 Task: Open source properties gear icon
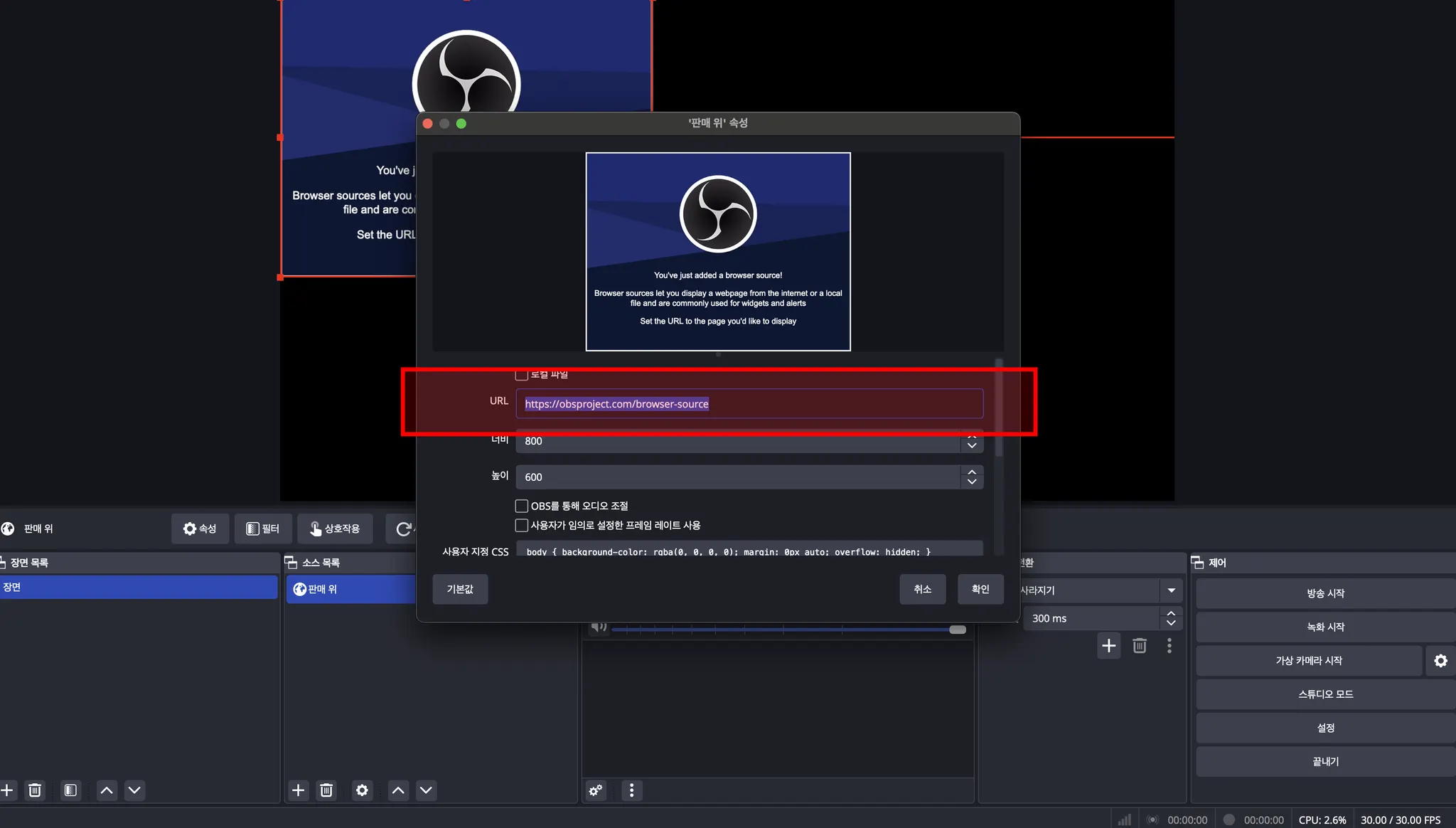tap(362, 790)
